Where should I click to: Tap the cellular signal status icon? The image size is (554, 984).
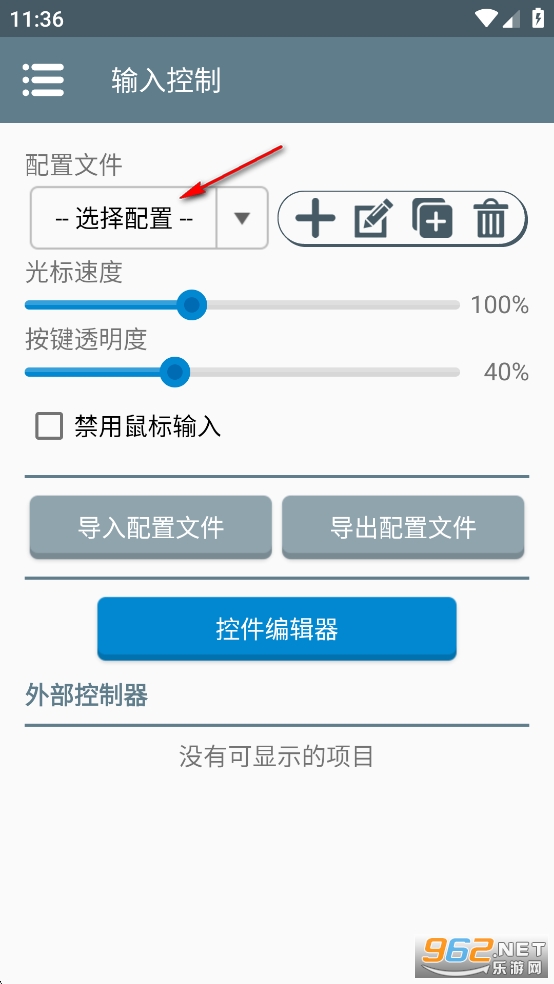511,19
